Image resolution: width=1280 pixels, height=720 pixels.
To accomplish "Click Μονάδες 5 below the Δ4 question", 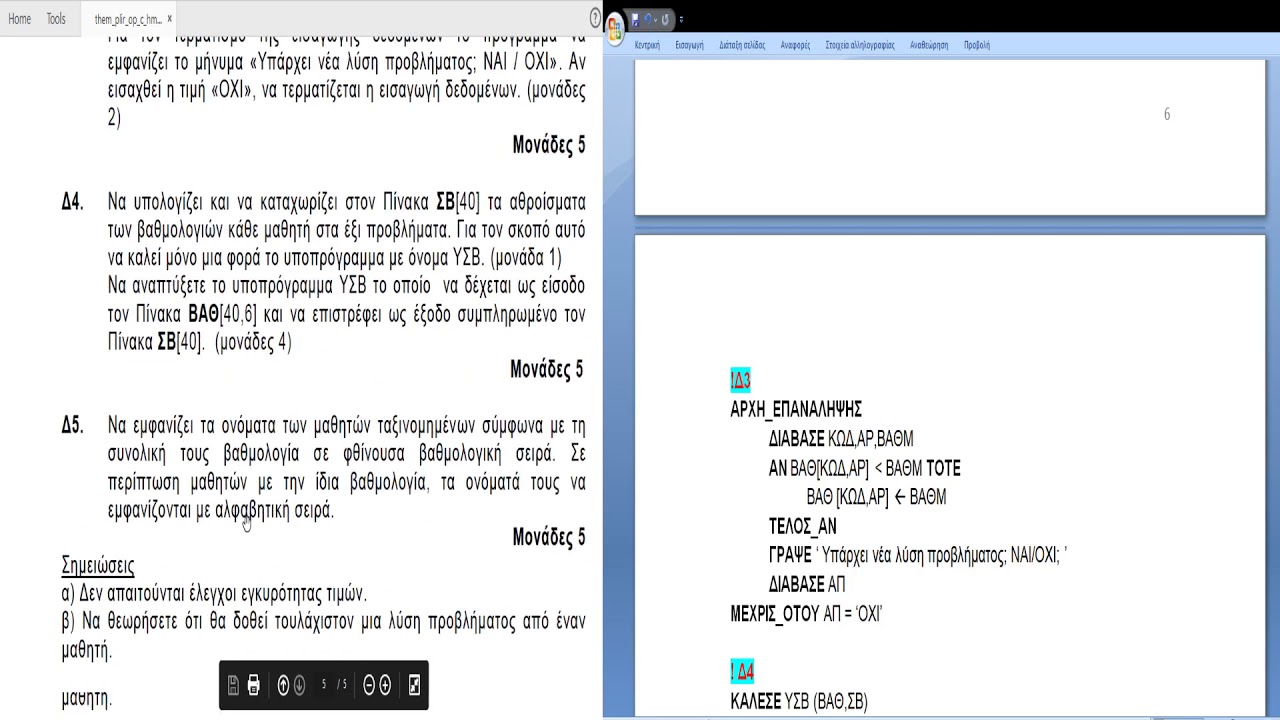I will [x=546, y=370].
